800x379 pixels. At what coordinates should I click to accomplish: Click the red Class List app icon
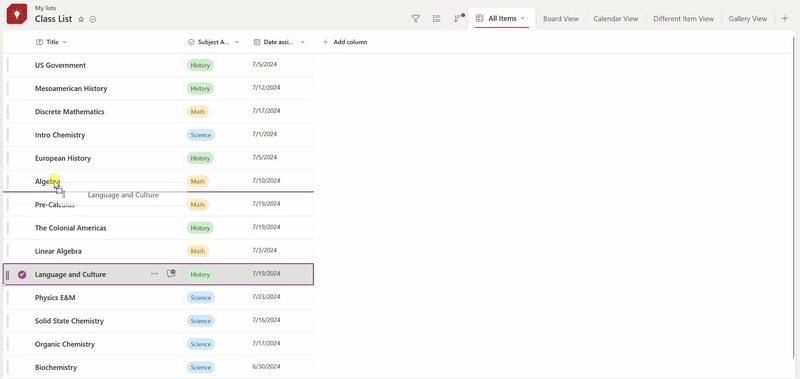pos(17,14)
